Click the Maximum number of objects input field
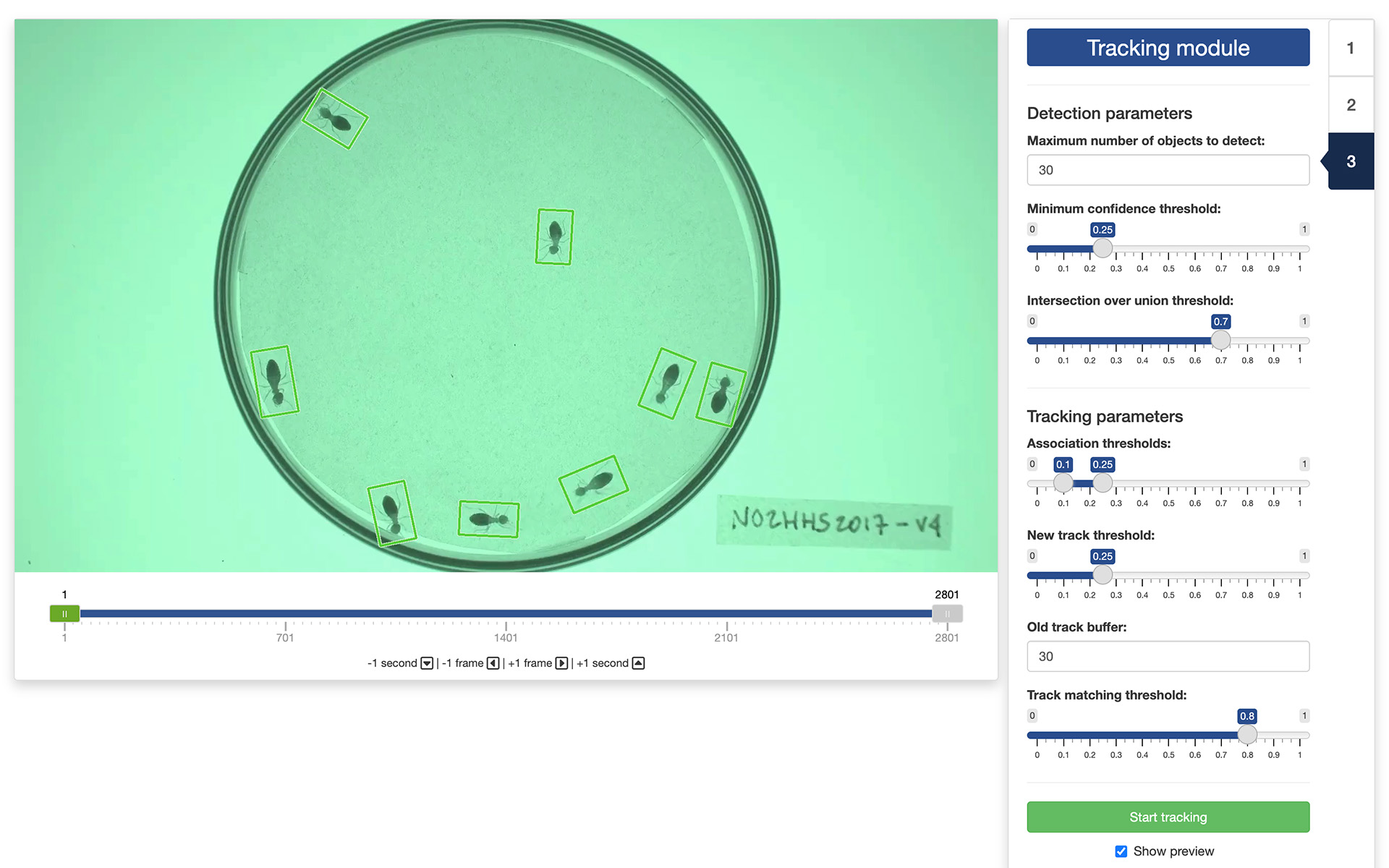 point(1168,170)
